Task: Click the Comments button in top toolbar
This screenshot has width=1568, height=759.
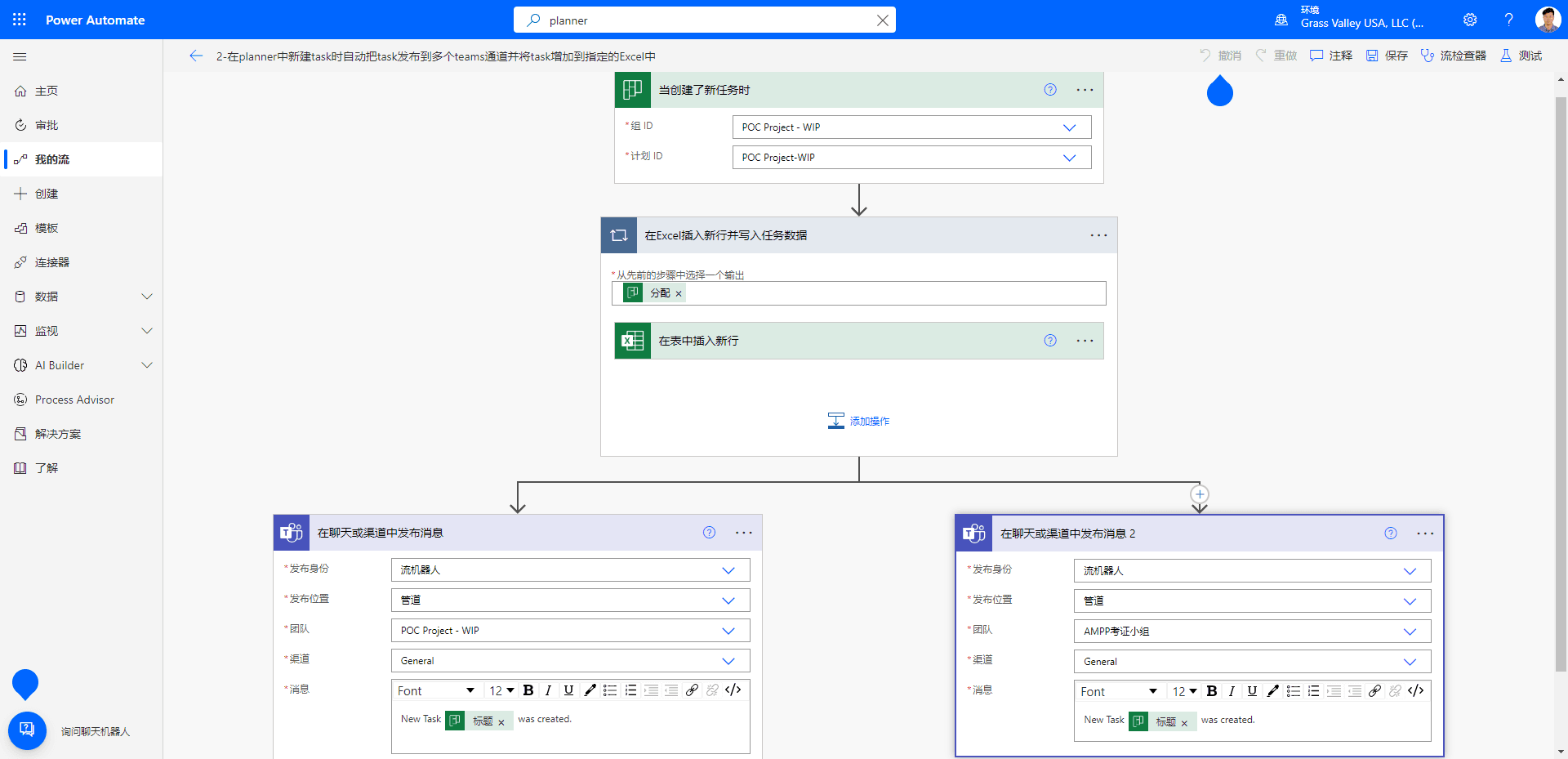Action: [x=1331, y=56]
